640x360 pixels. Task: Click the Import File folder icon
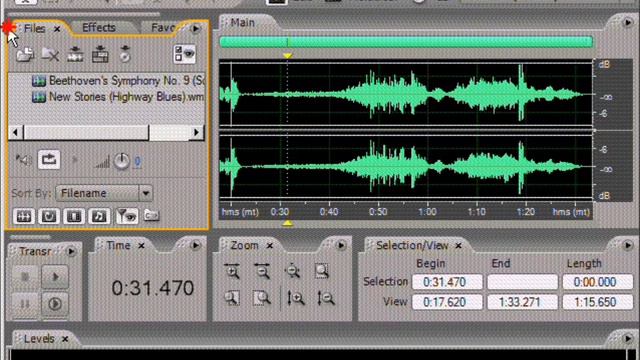[x=25, y=55]
